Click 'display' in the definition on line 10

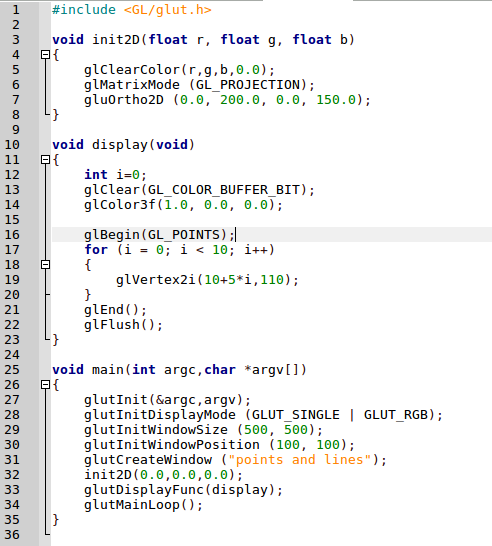click(x=120, y=145)
